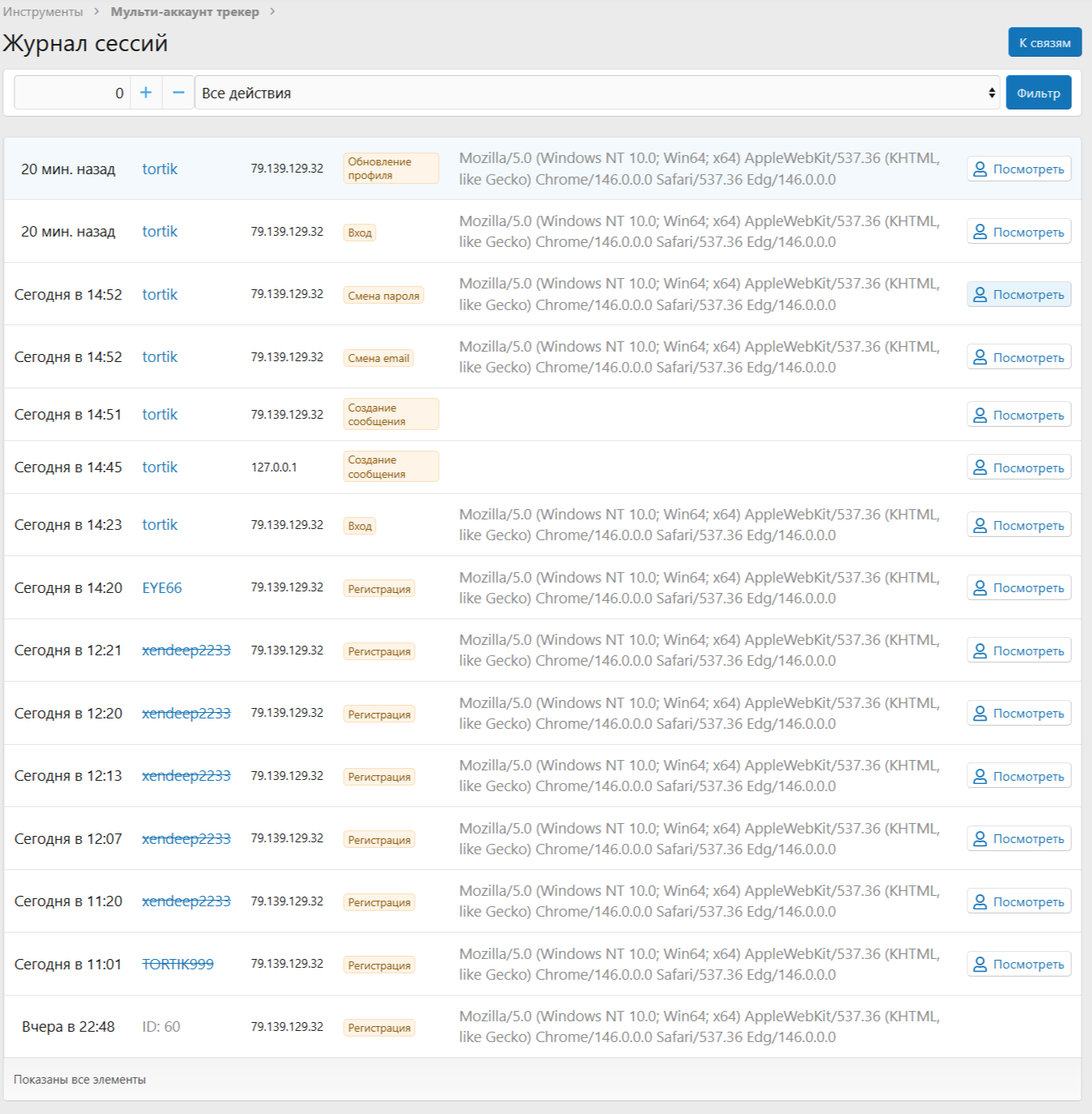Viewport: 1092px width, 1114px height.
Task: Open Мульти-аккаунт трекер breadcrumb
Action: tap(185, 12)
